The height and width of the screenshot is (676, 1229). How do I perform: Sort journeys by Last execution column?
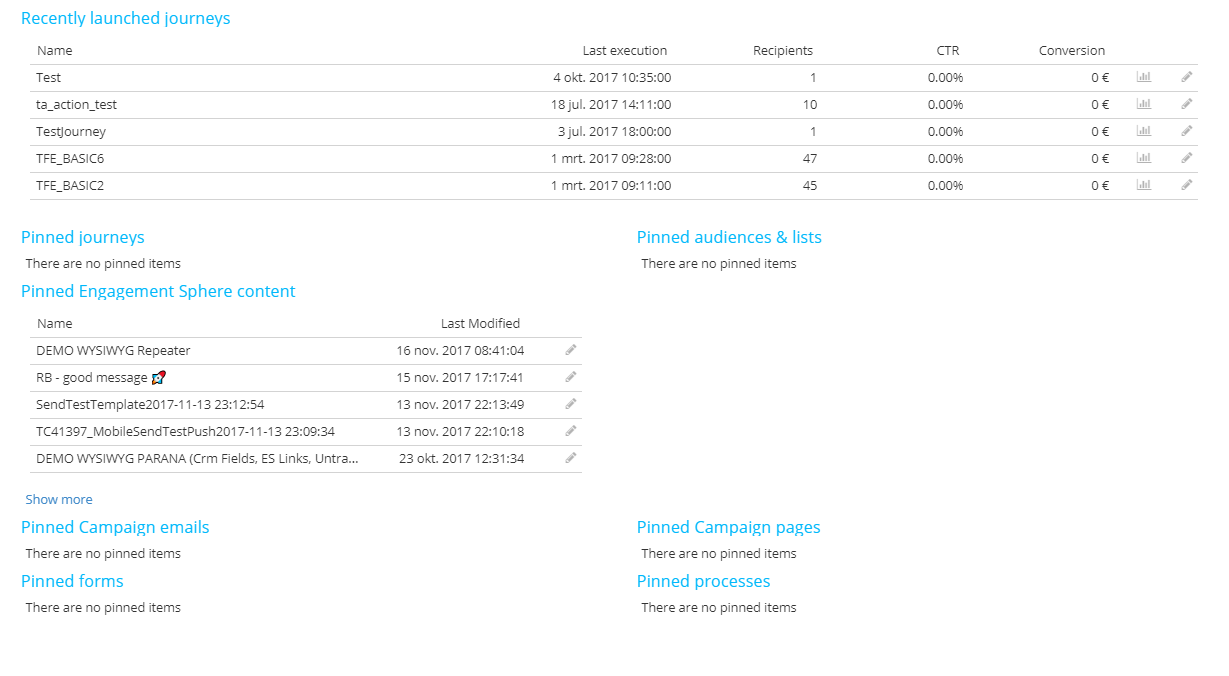tap(624, 50)
